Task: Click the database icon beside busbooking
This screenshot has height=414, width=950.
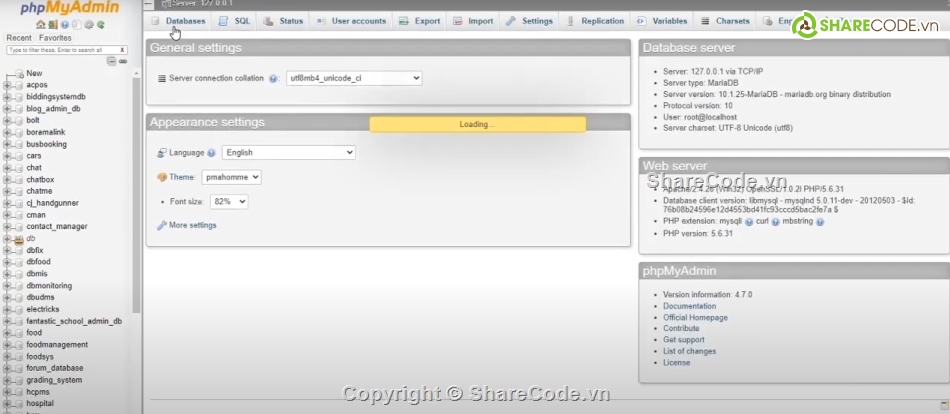Action: (x=19, y=145)
